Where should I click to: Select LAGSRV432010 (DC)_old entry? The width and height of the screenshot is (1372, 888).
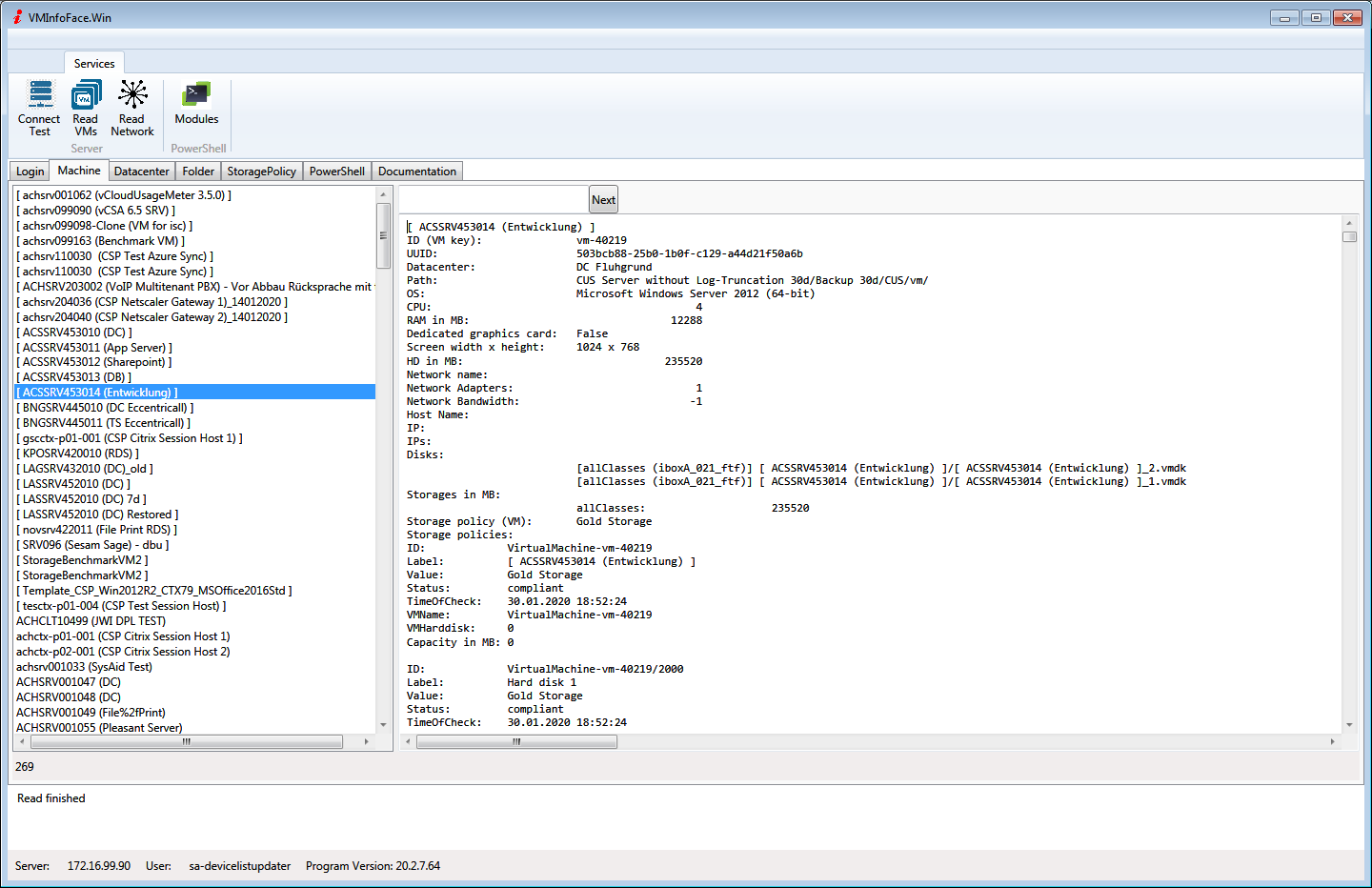click(x=85, y=469)
